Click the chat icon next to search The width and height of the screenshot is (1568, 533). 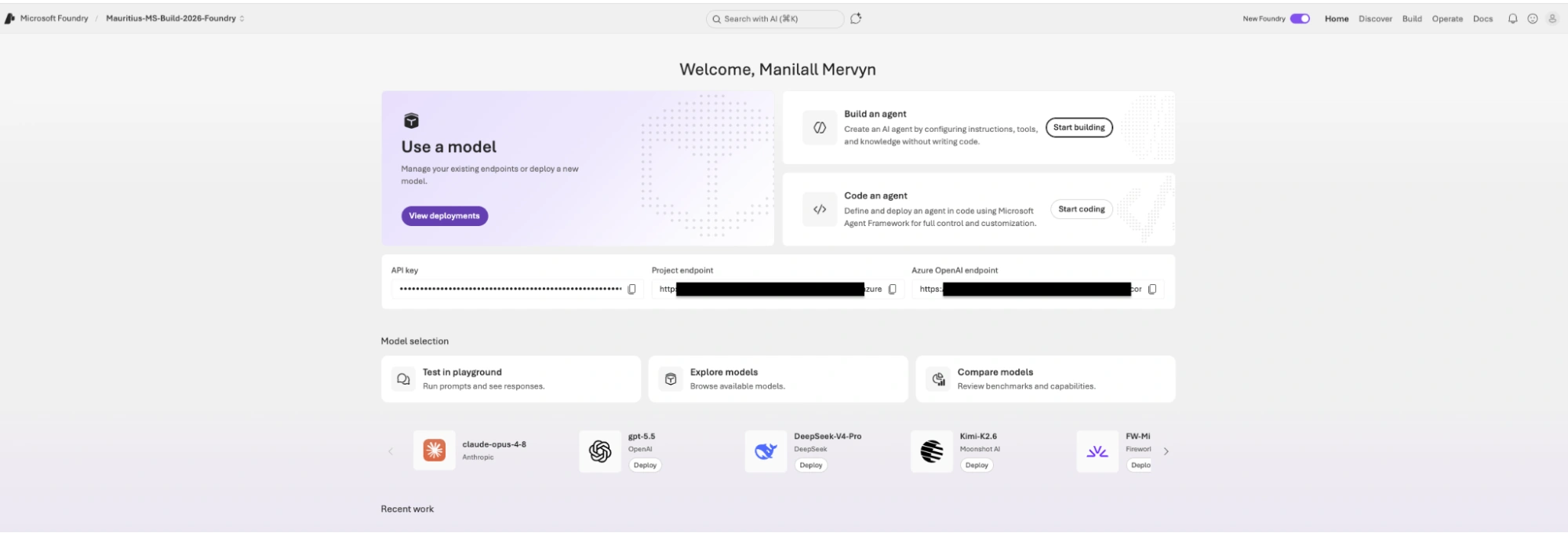tap(856, 19)
